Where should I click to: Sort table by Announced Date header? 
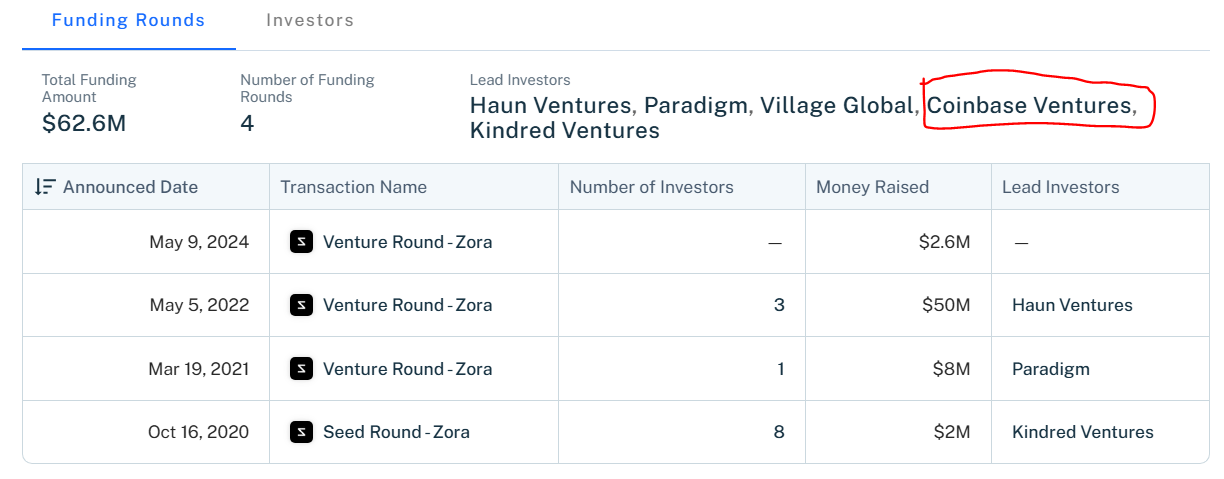(x=130, y=187)
